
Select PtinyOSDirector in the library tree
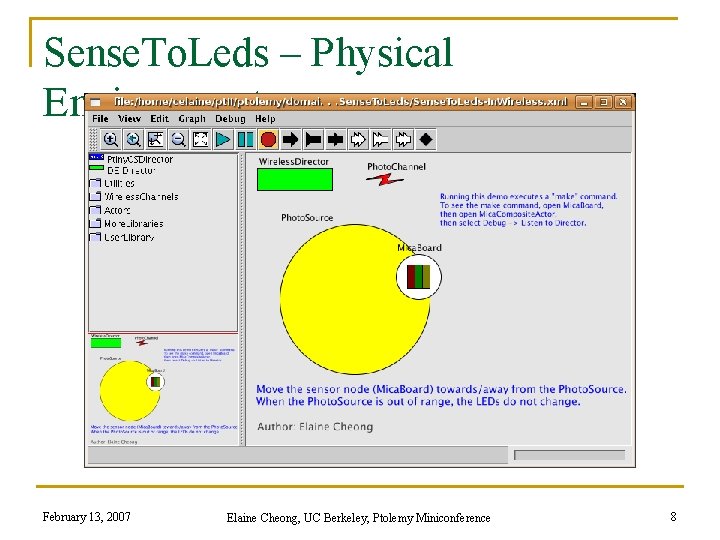pyautogui.click(x=131, y=159)
